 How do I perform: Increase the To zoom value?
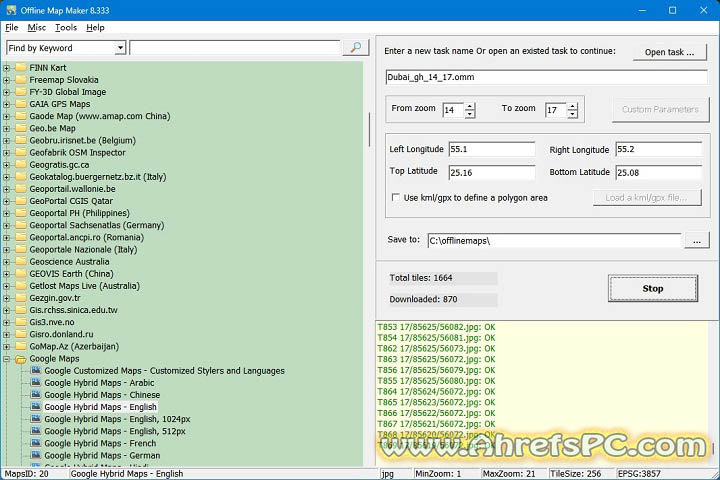[x=572, y=107]
